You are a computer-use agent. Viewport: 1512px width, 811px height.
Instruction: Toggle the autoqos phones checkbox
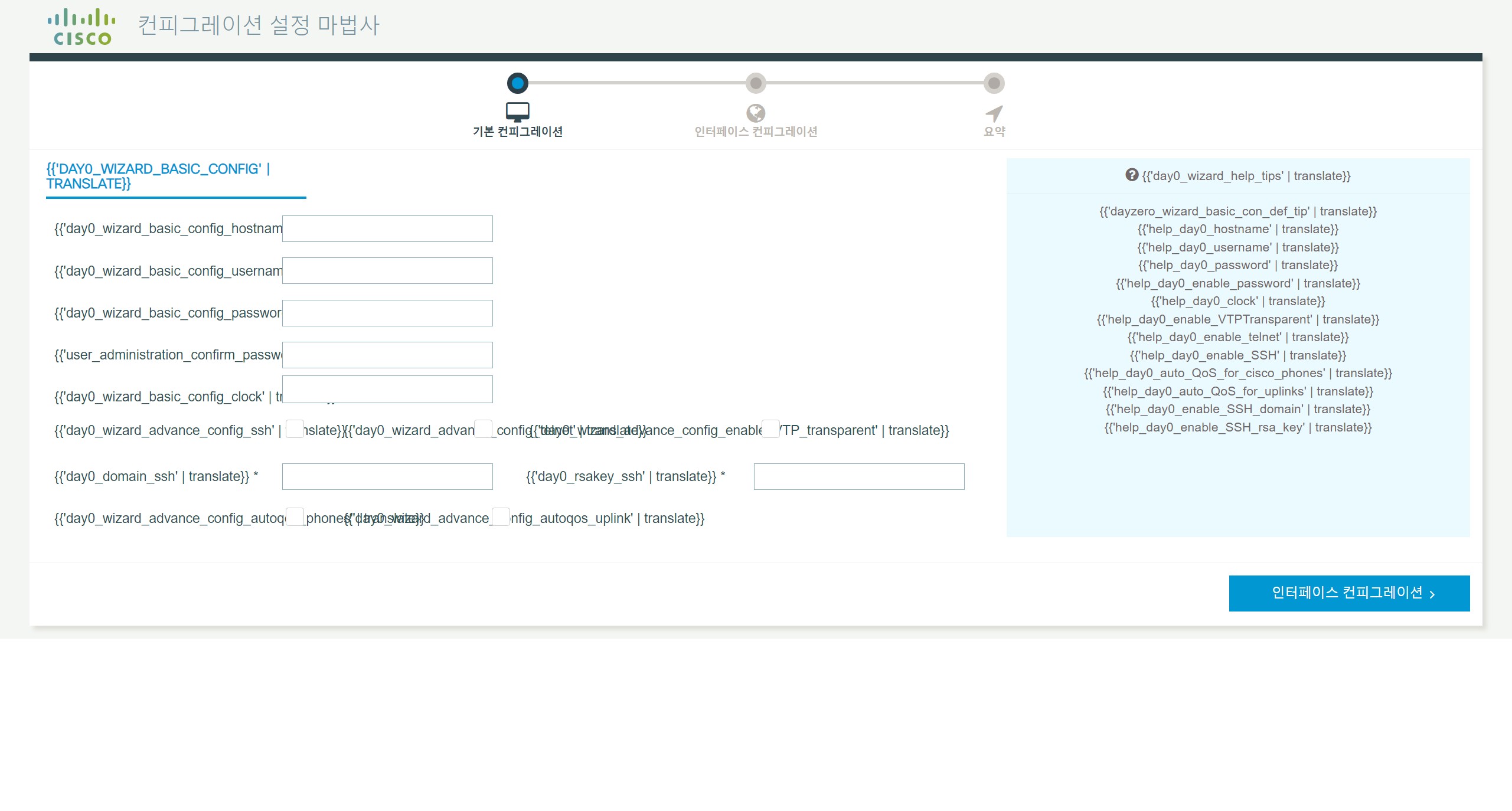(295, 517)
